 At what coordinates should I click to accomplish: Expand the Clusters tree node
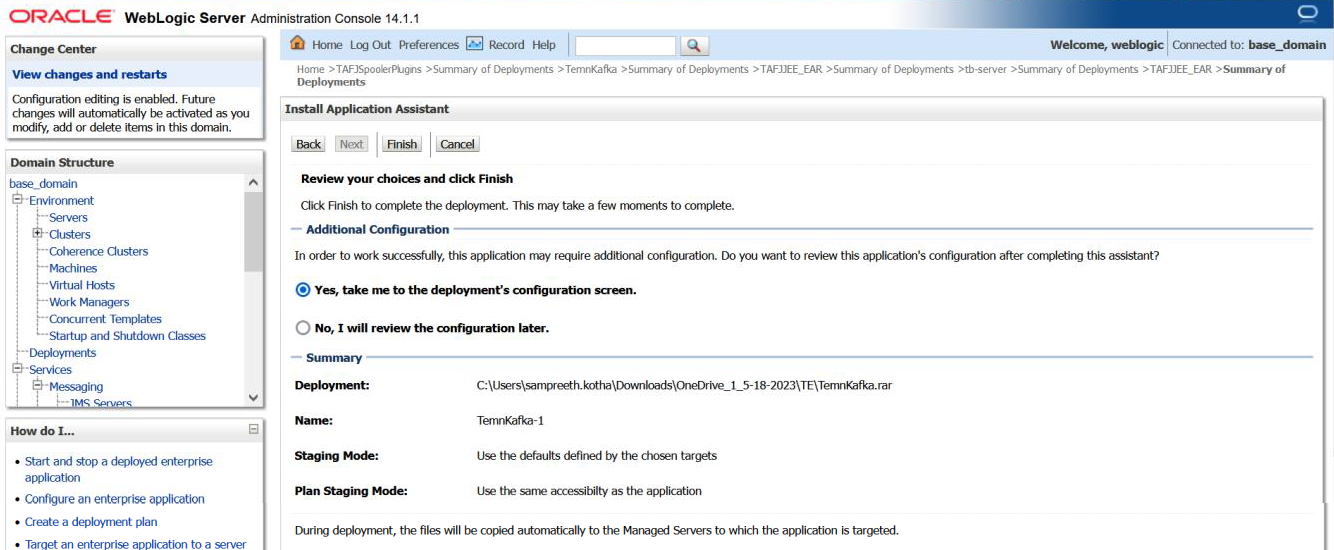[x=38, y=234]
